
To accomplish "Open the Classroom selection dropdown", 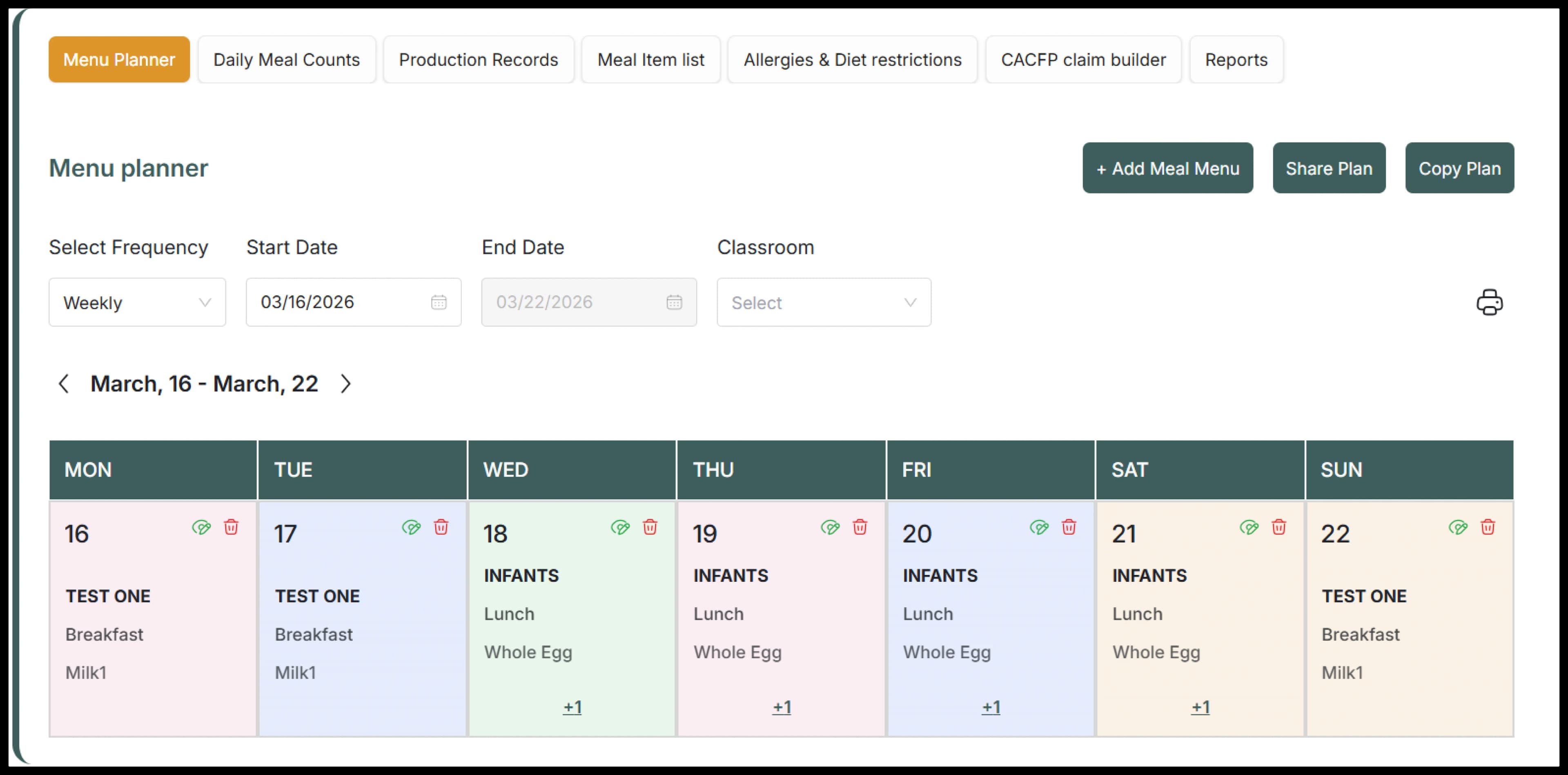I will 824,302.
